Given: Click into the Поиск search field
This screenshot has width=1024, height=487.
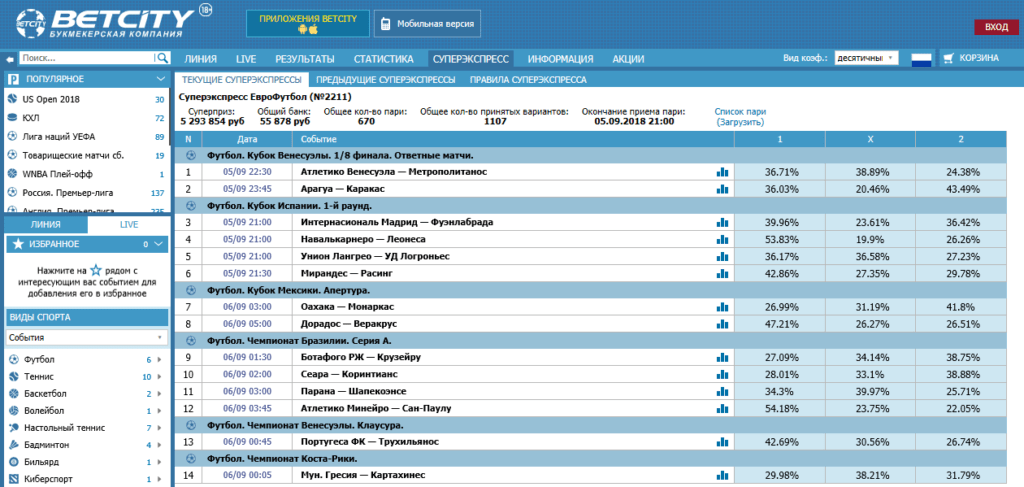Looking at the screenshot, I should click(87, 58).
